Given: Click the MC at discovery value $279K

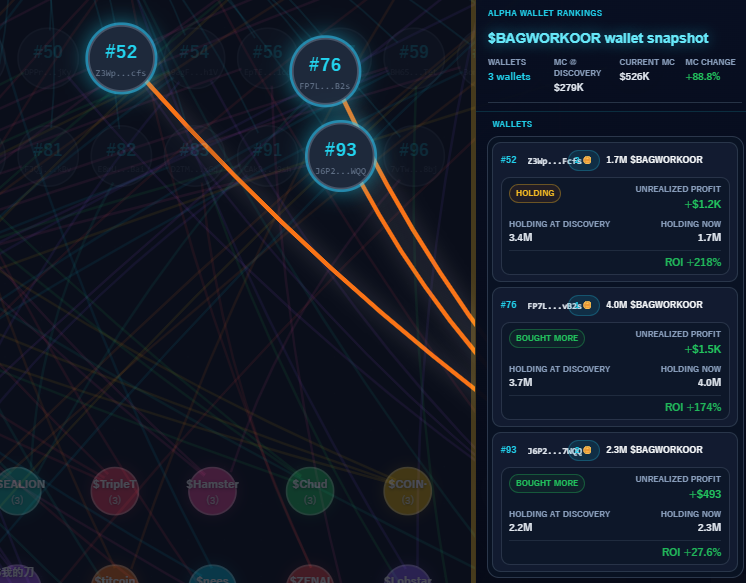Looking at the screenshot, I should coord(569,88).
